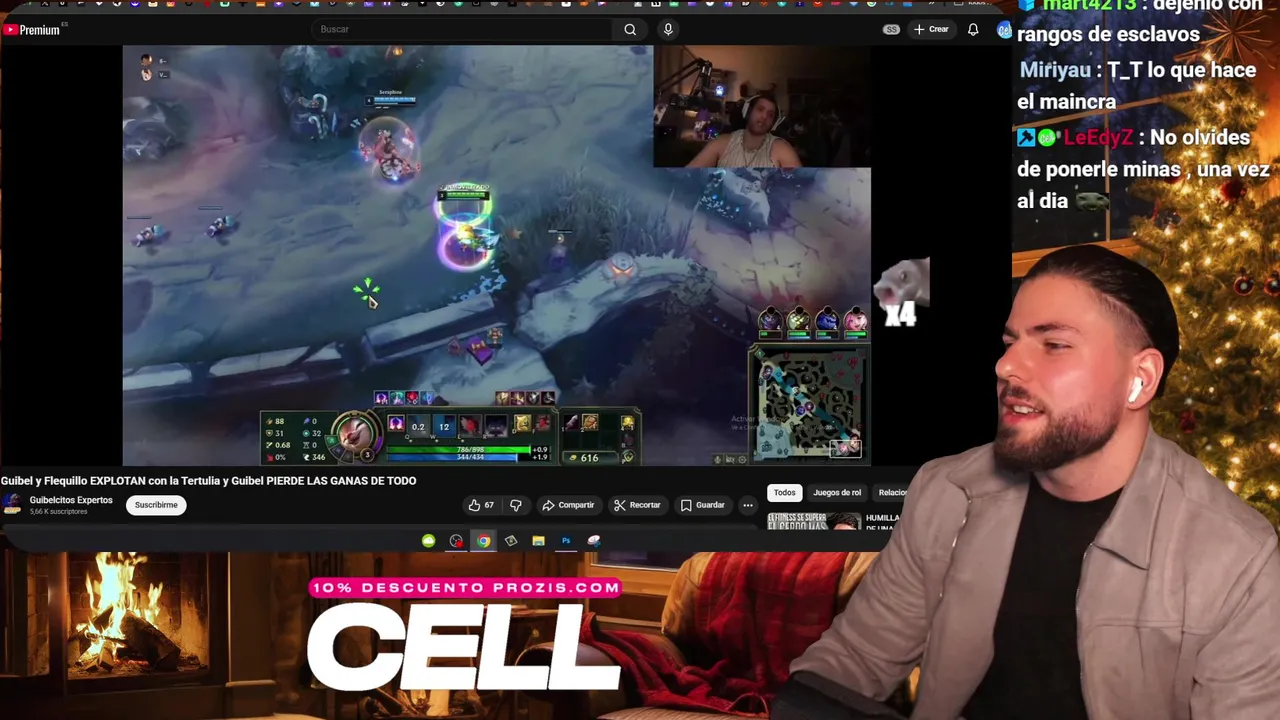The width and height of the screenshot is (1280, 720).
Task: Click the Guibelcitos Expertos channel avatar
Action: click(x=12, y=505)
